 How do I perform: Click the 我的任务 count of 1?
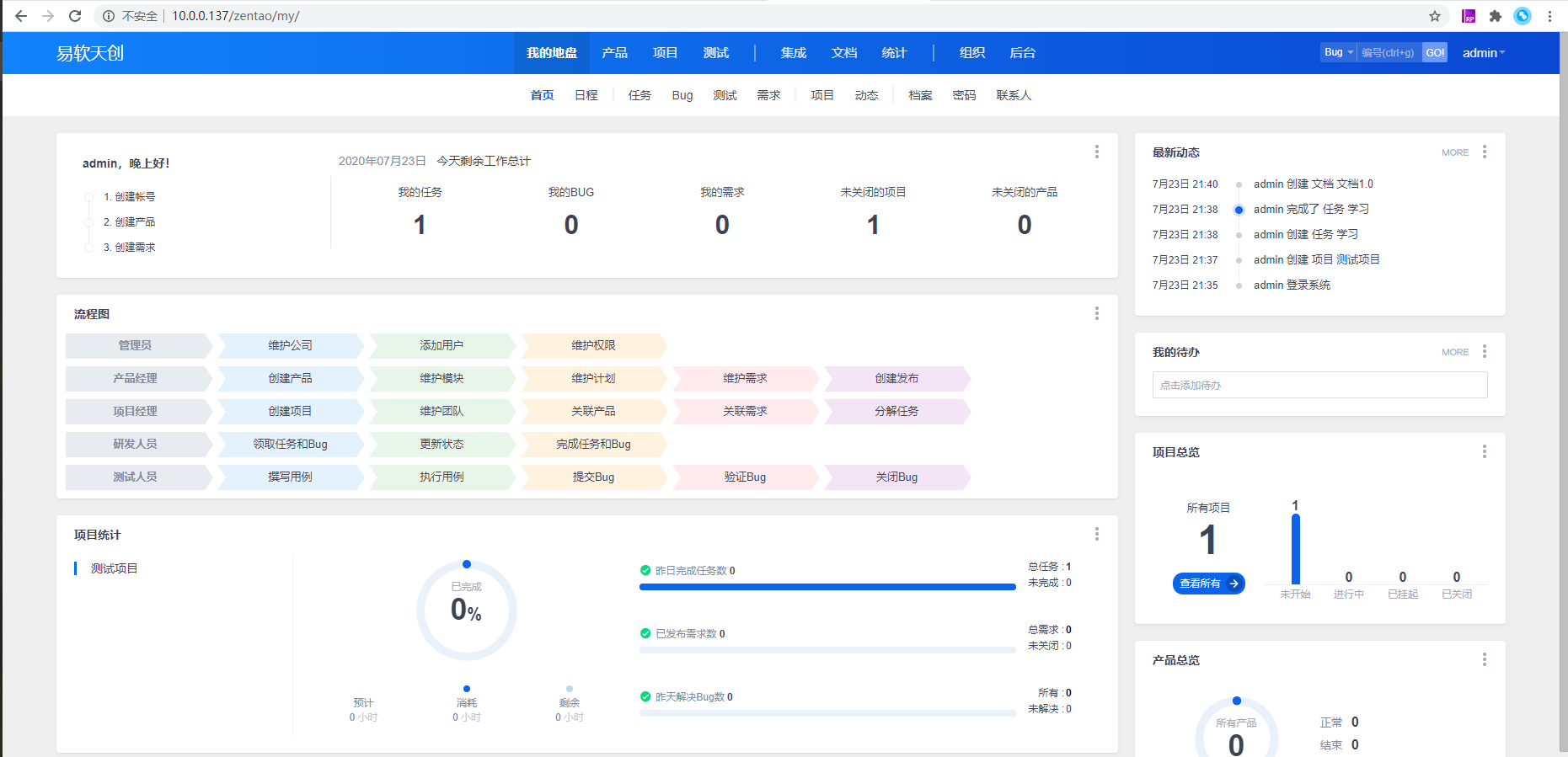tap(420, 225)
